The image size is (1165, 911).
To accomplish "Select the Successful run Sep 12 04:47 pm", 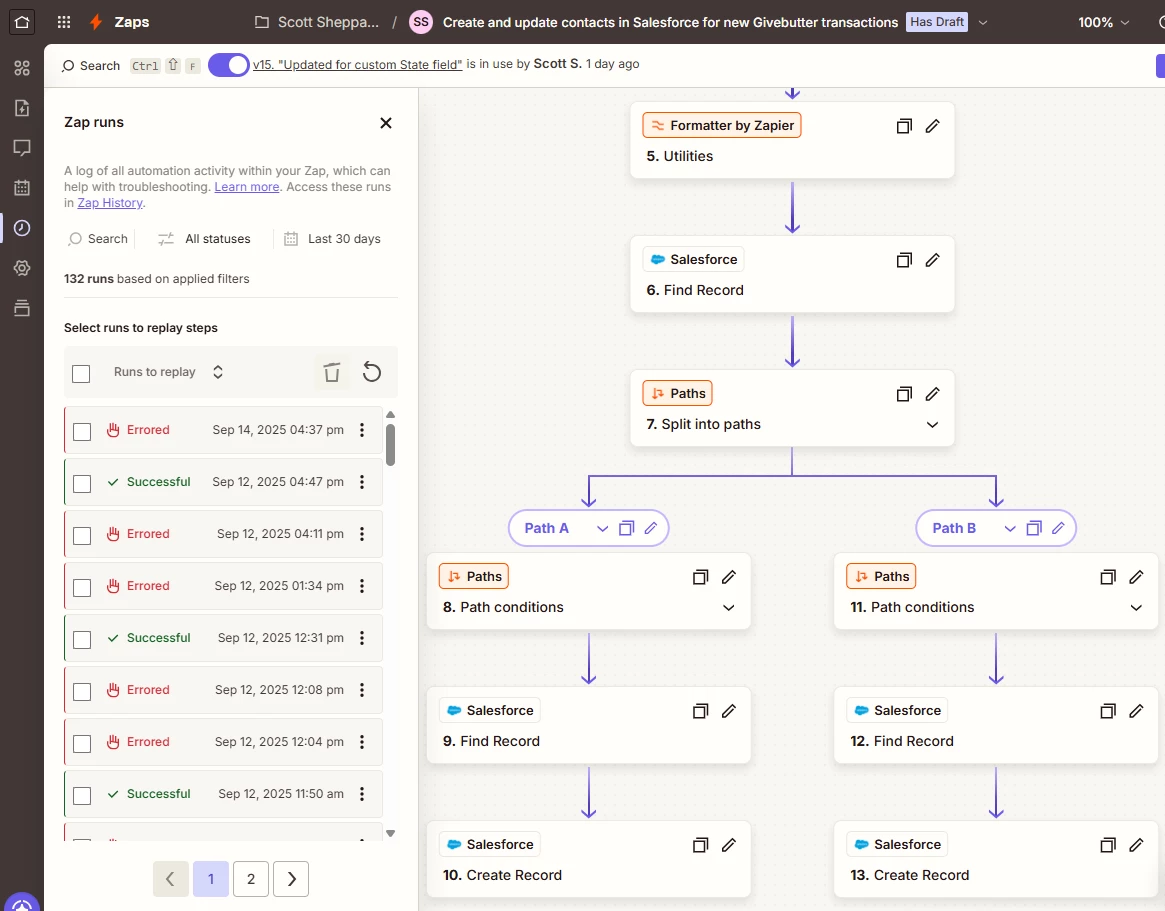I will 82,484.
